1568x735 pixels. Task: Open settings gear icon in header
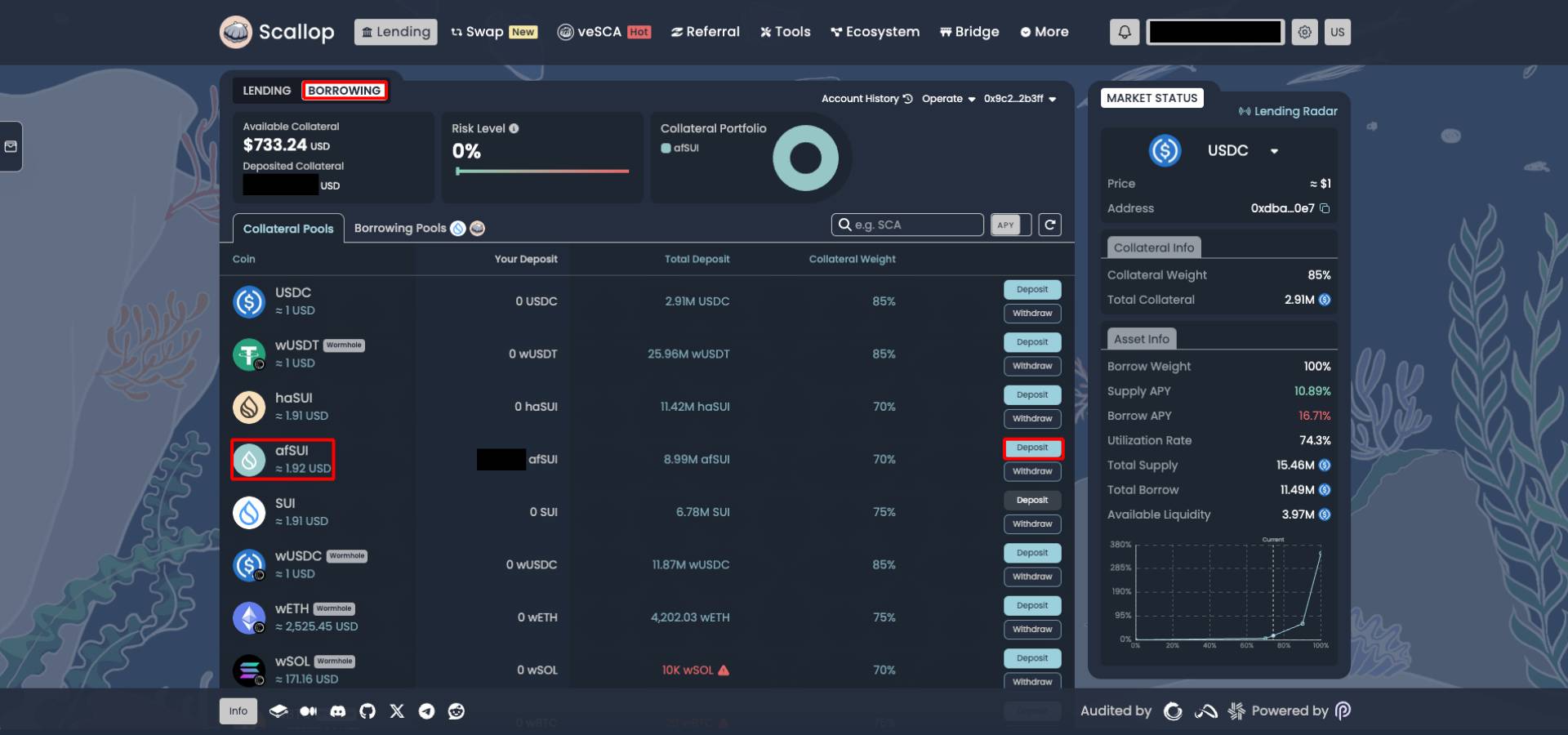pos(1304,32)
